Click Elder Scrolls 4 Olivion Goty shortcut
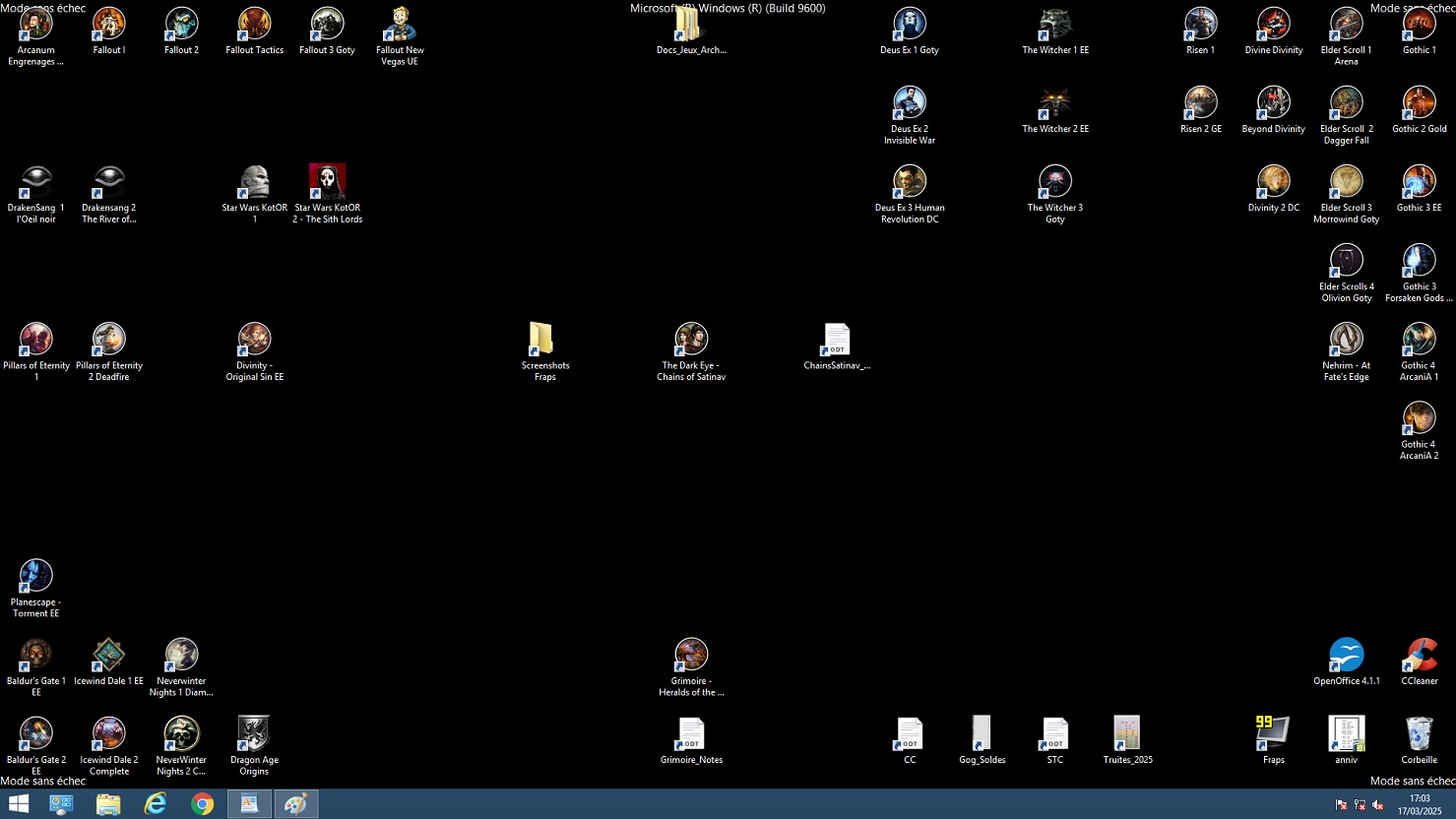 pyautogui.click(x=1347, y=260)
